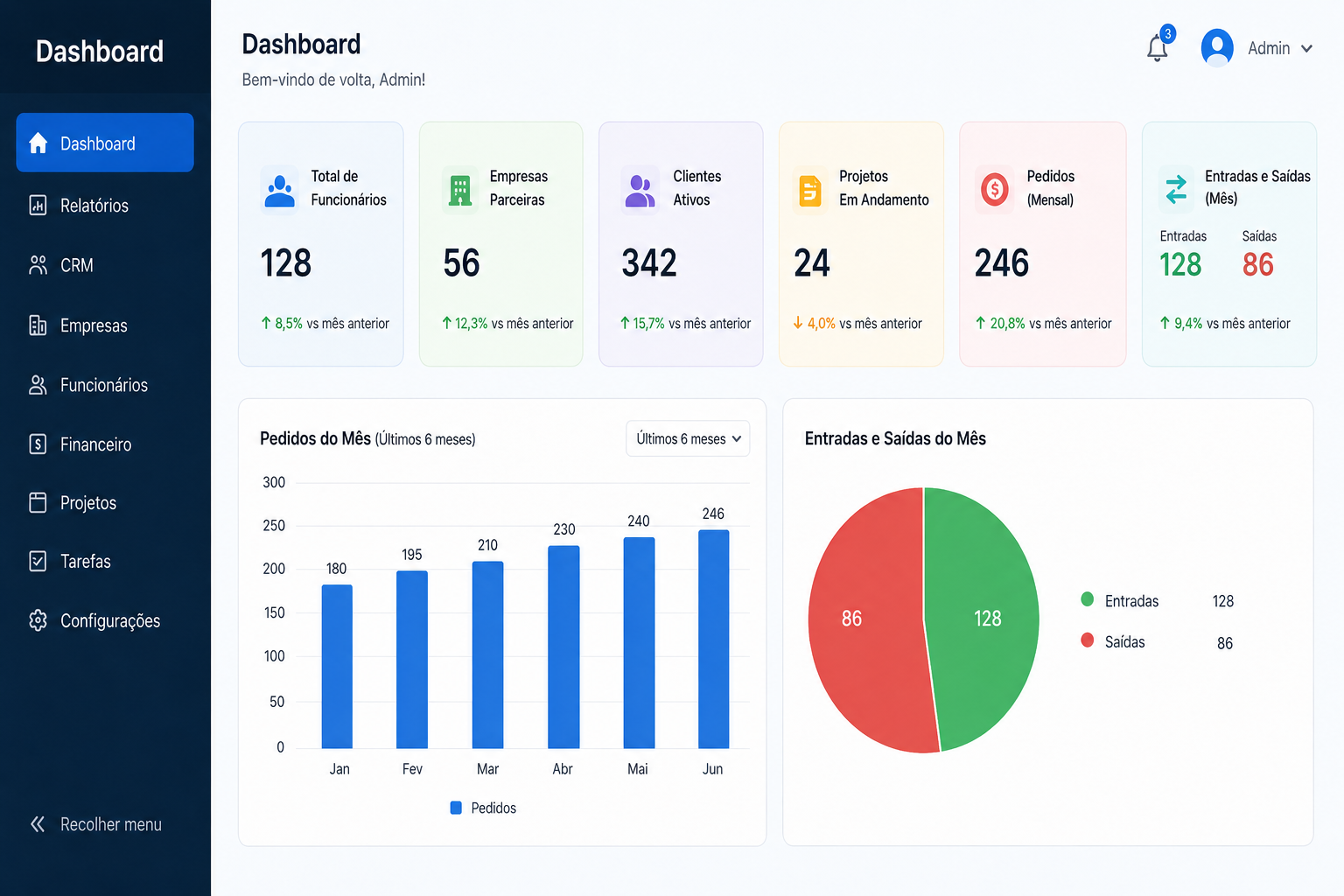The height and width of the screenshot is (896, 1344).
Task: Click the Recolher menu button
Action: 96,824
